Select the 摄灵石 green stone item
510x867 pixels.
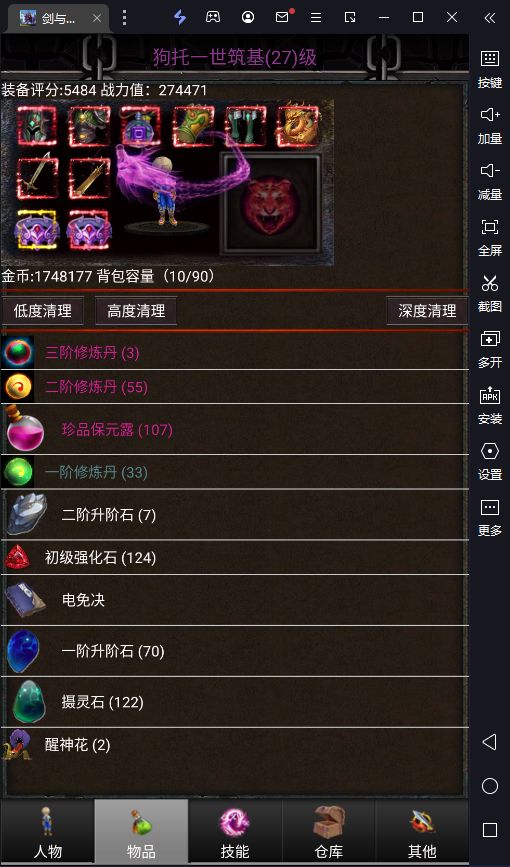point(235,702)
